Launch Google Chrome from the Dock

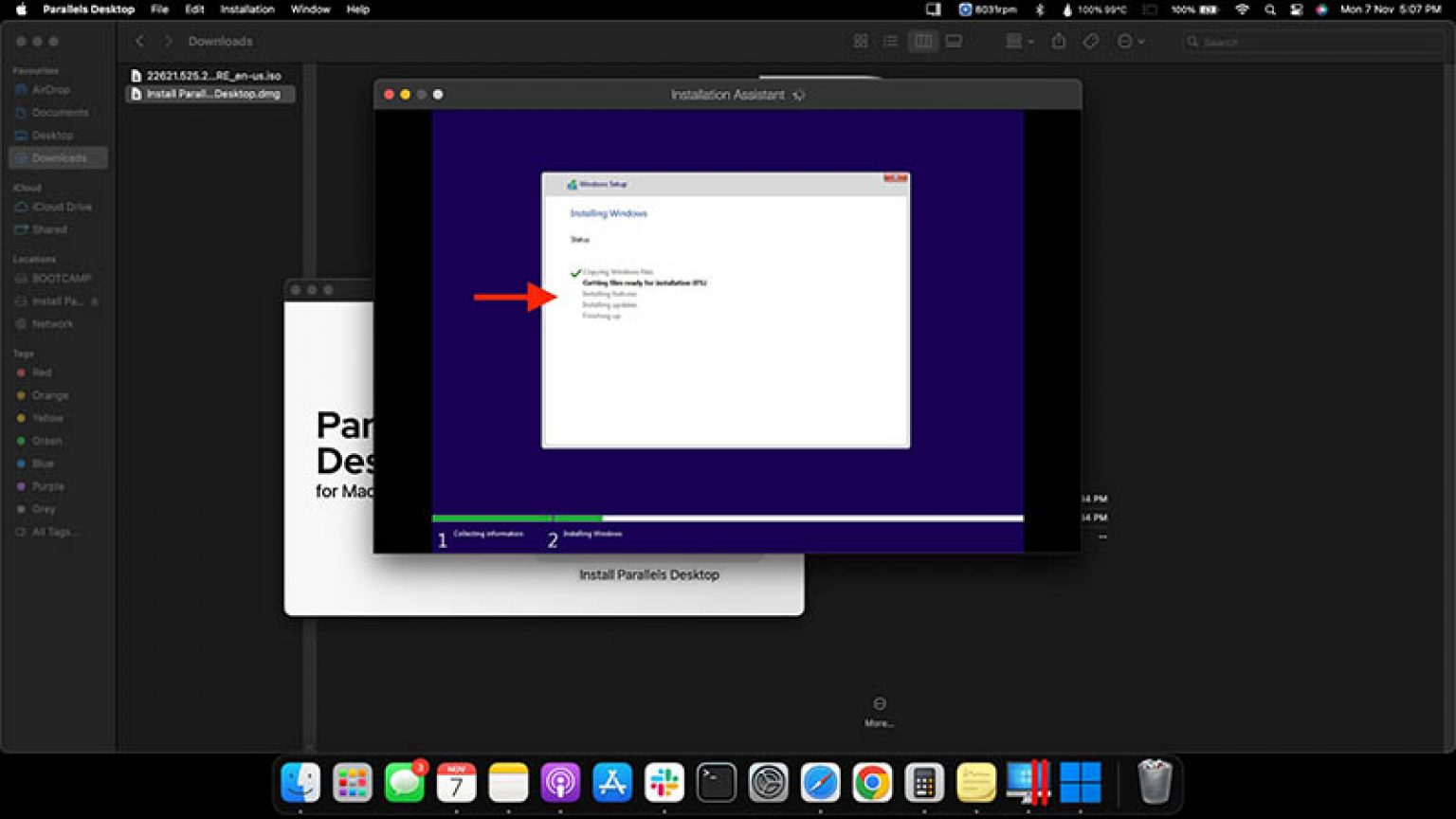[872, 783]
